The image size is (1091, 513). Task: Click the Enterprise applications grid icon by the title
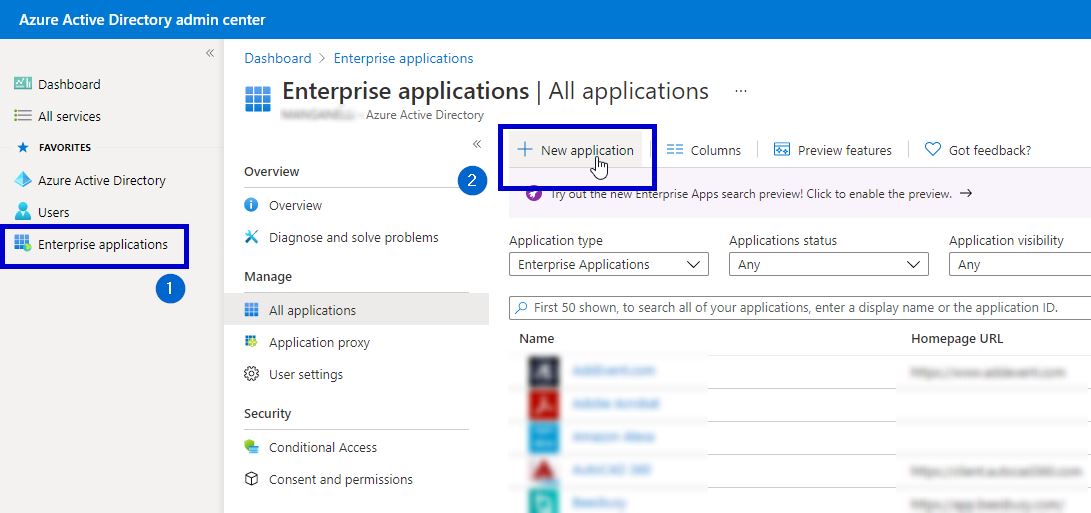point(258,99)
